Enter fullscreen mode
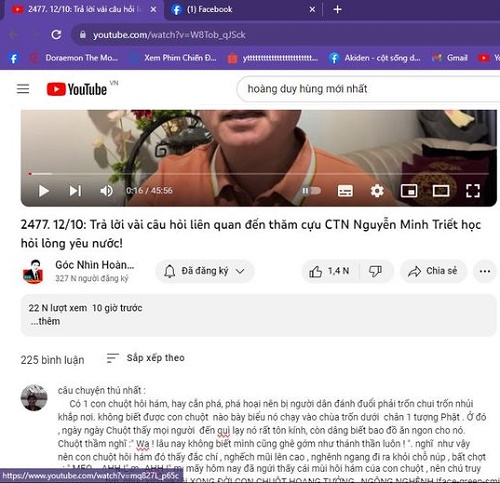This screenshot has width=500, height=483. pos(473,191)
